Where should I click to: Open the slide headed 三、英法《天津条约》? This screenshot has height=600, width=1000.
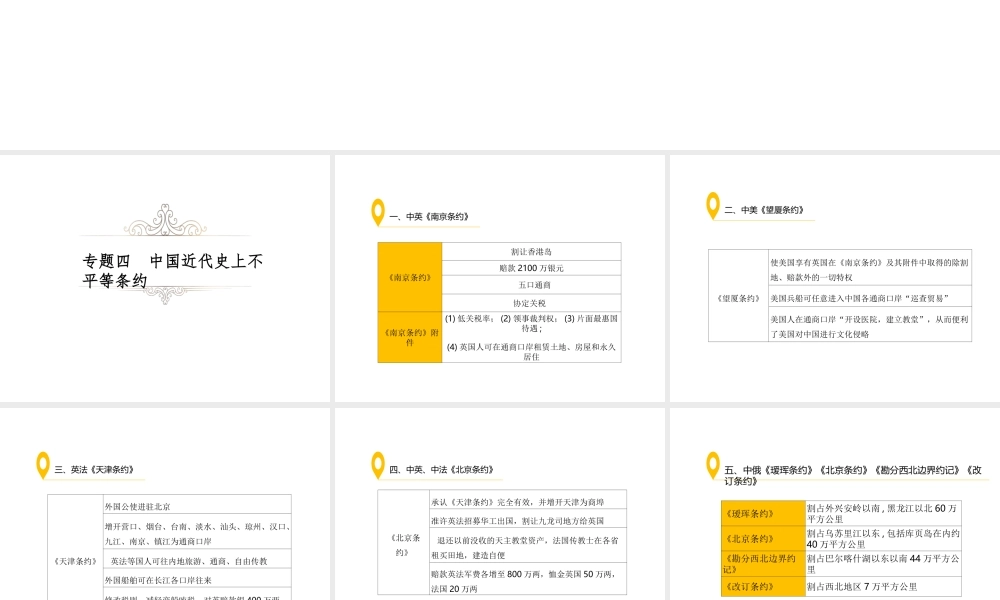point(165,504)
